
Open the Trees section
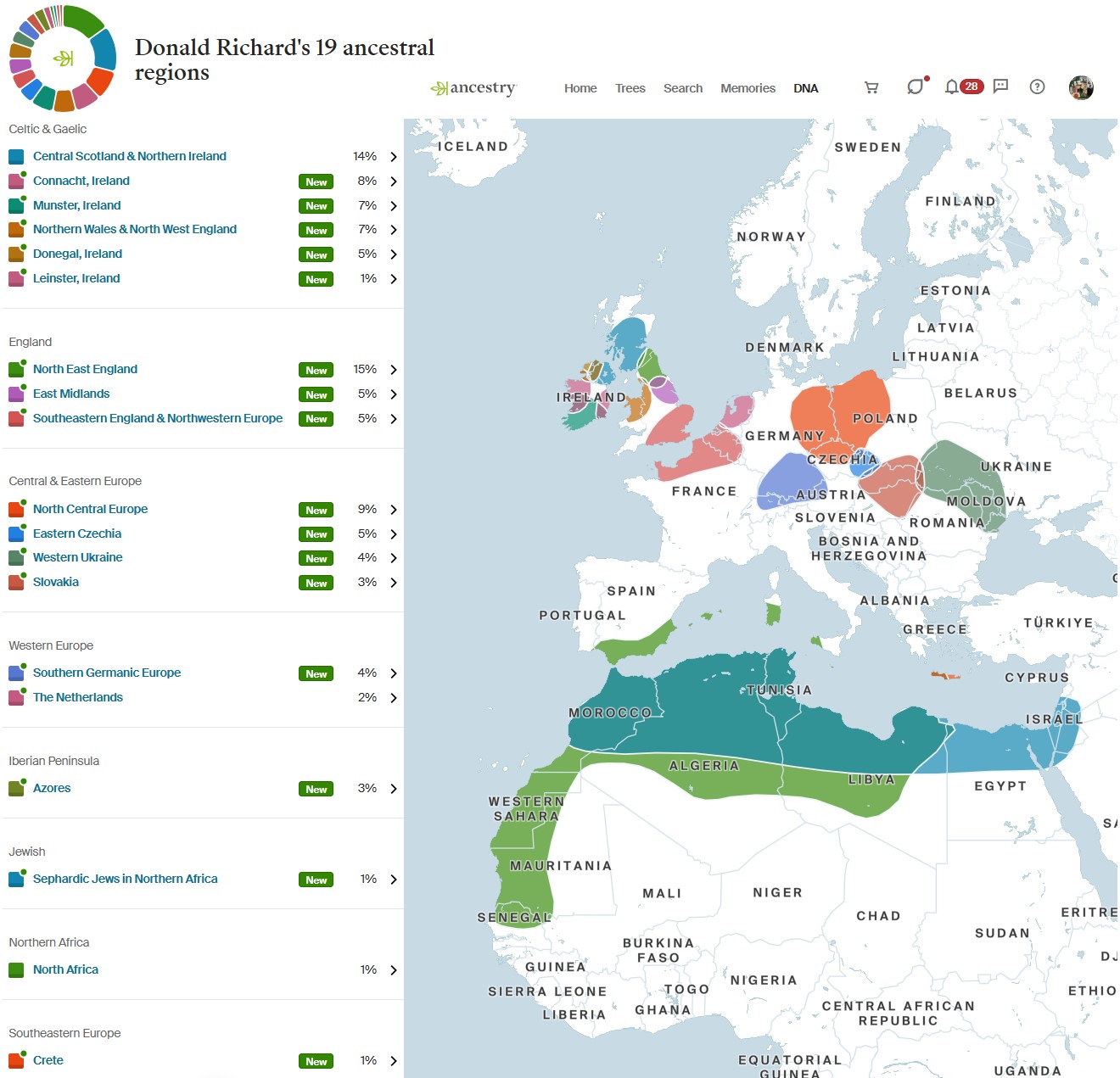(x=630, y=88)
